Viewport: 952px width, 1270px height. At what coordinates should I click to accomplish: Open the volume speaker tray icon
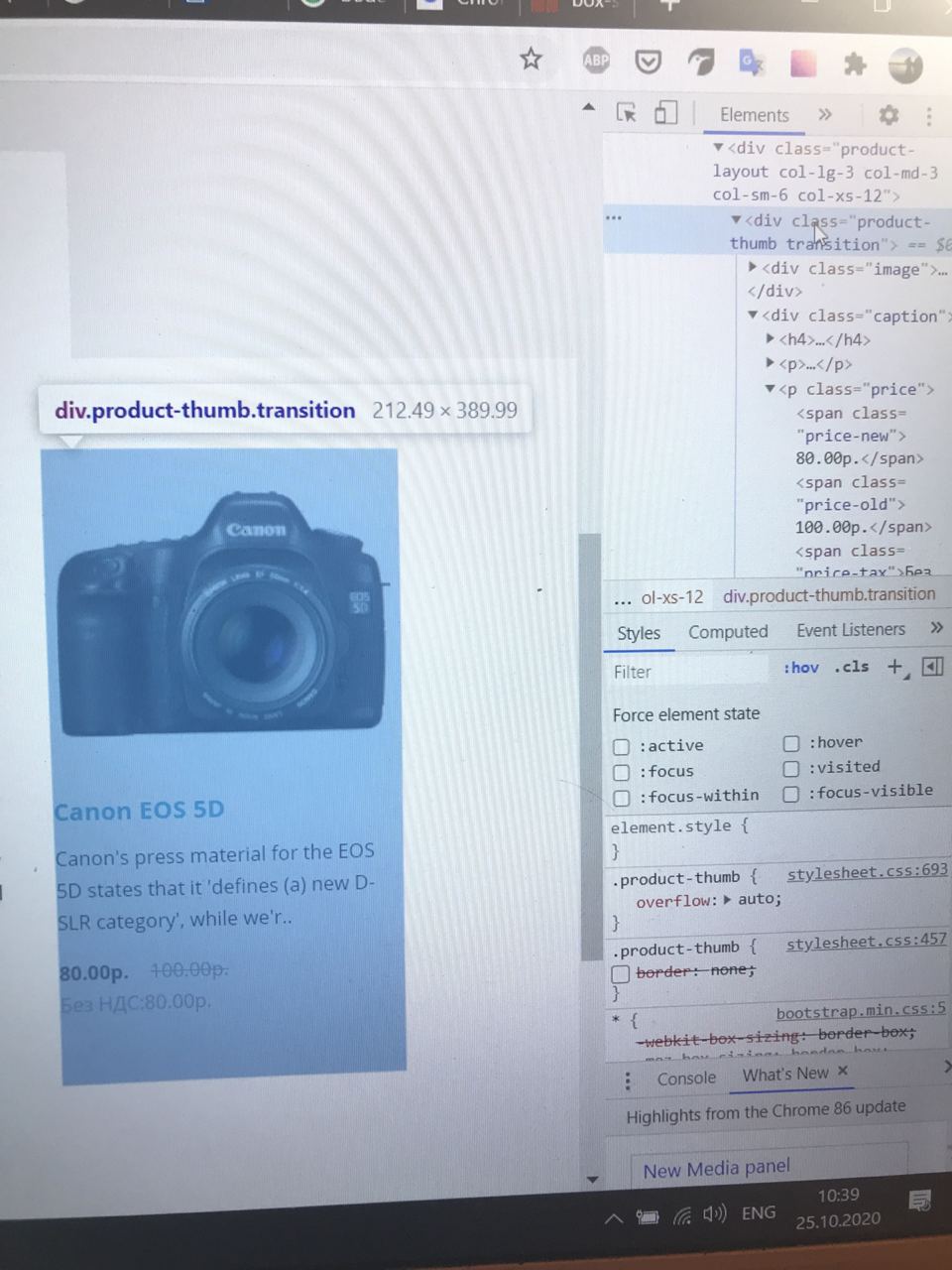click(714, 1213)
